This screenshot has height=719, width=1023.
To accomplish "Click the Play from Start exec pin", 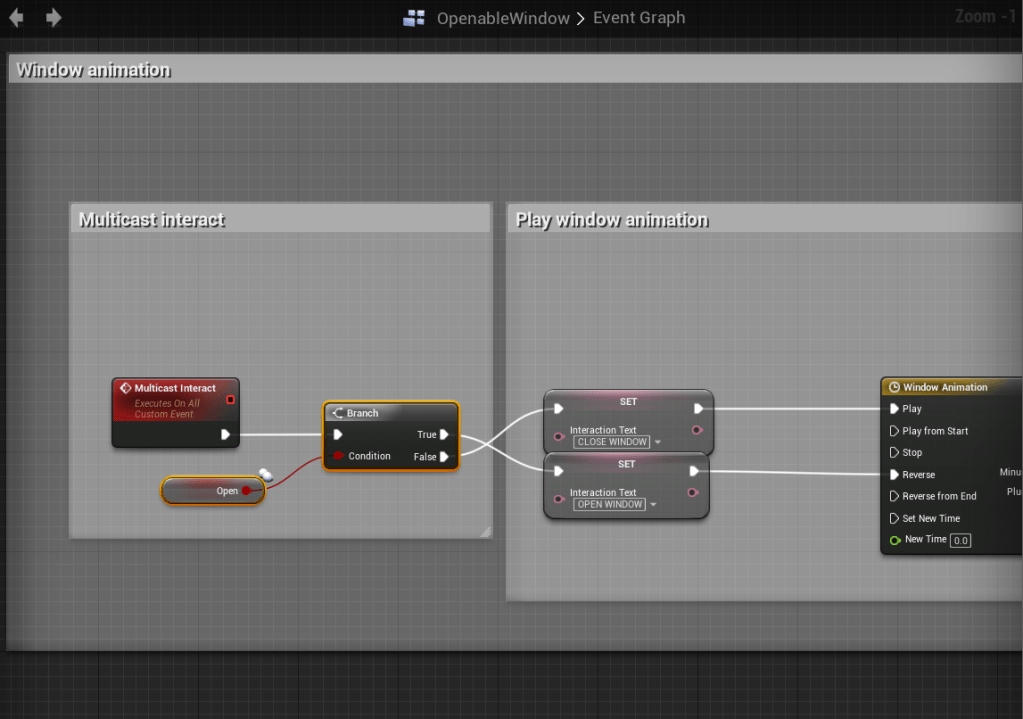I will click(894, 431).
